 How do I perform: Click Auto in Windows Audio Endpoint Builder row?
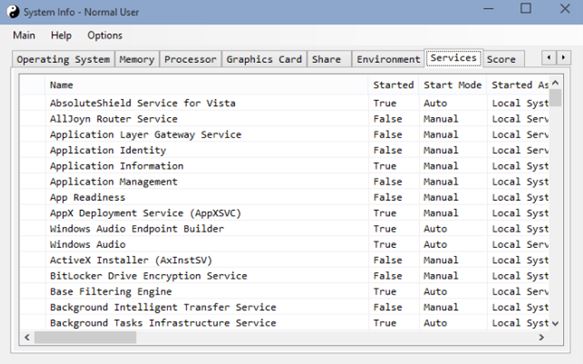click(x=435, y=229)
